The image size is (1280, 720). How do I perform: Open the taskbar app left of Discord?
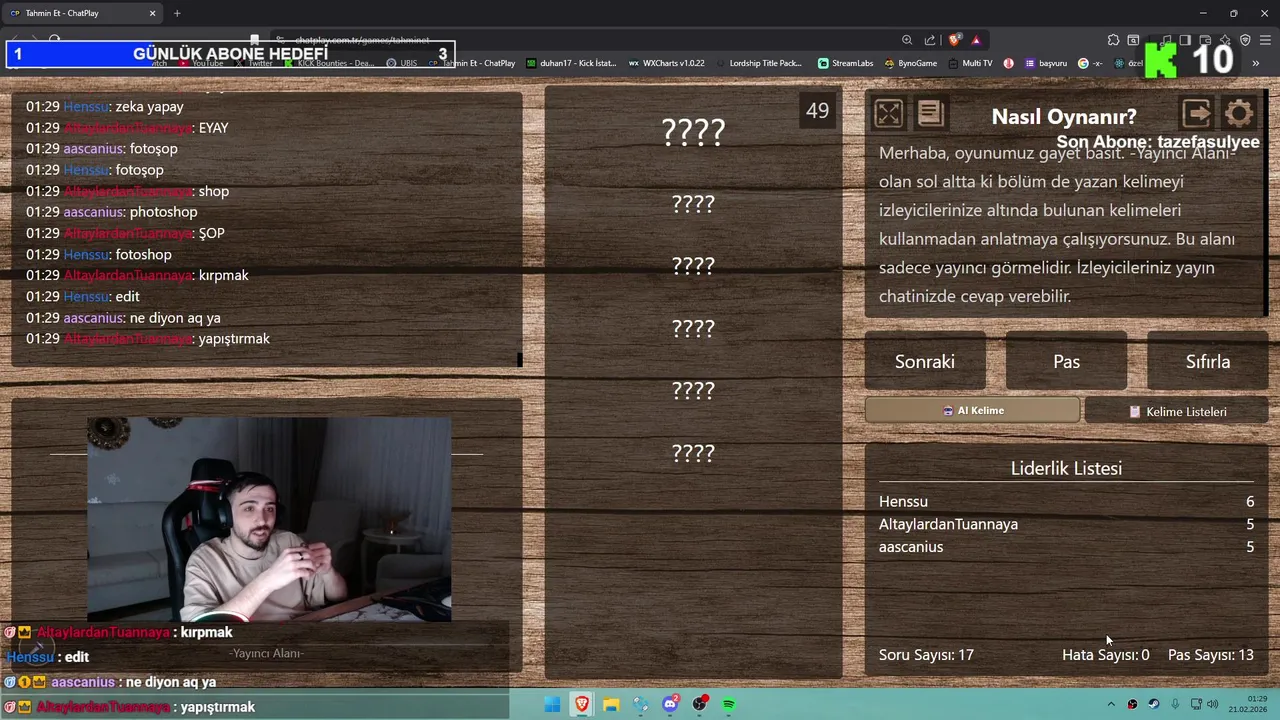[x=641, y=705]
